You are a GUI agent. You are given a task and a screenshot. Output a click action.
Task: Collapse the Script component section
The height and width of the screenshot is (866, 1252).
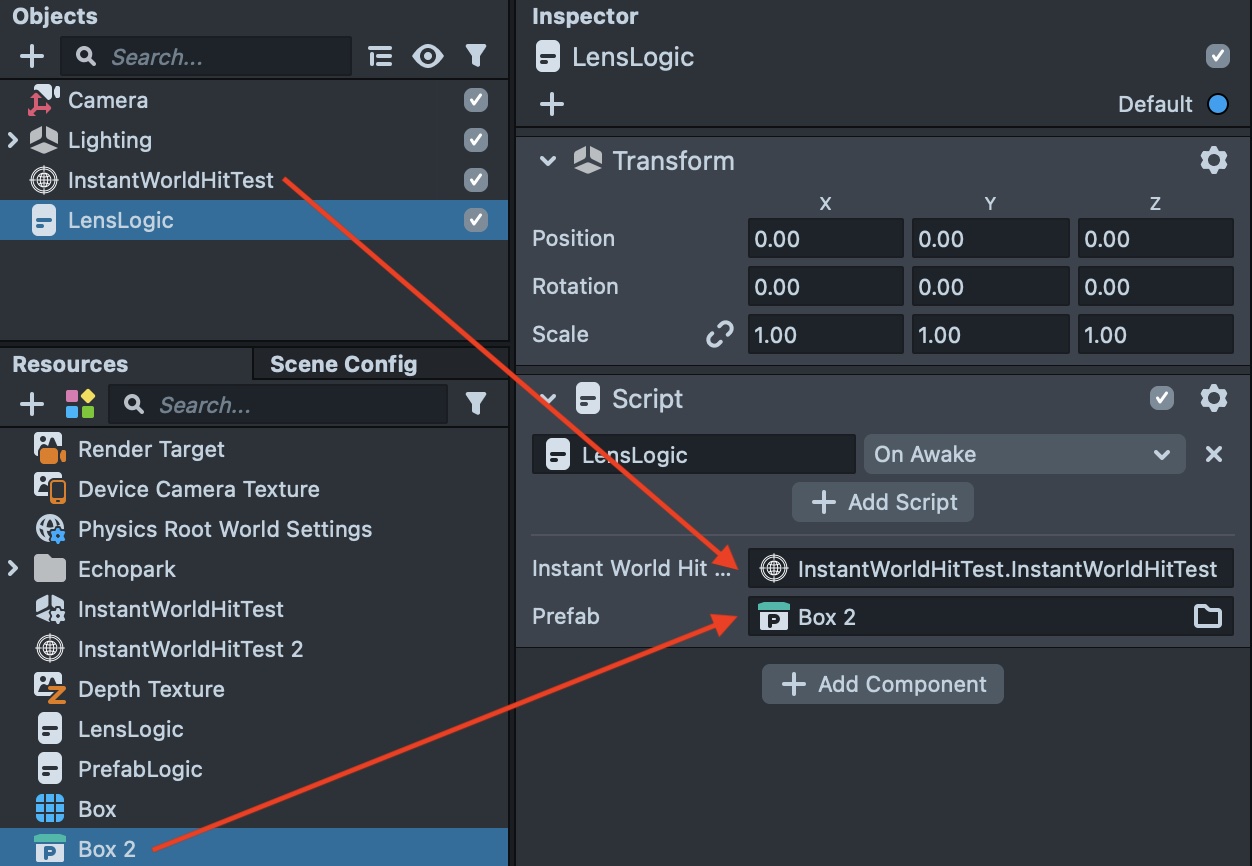coord(547,398)
